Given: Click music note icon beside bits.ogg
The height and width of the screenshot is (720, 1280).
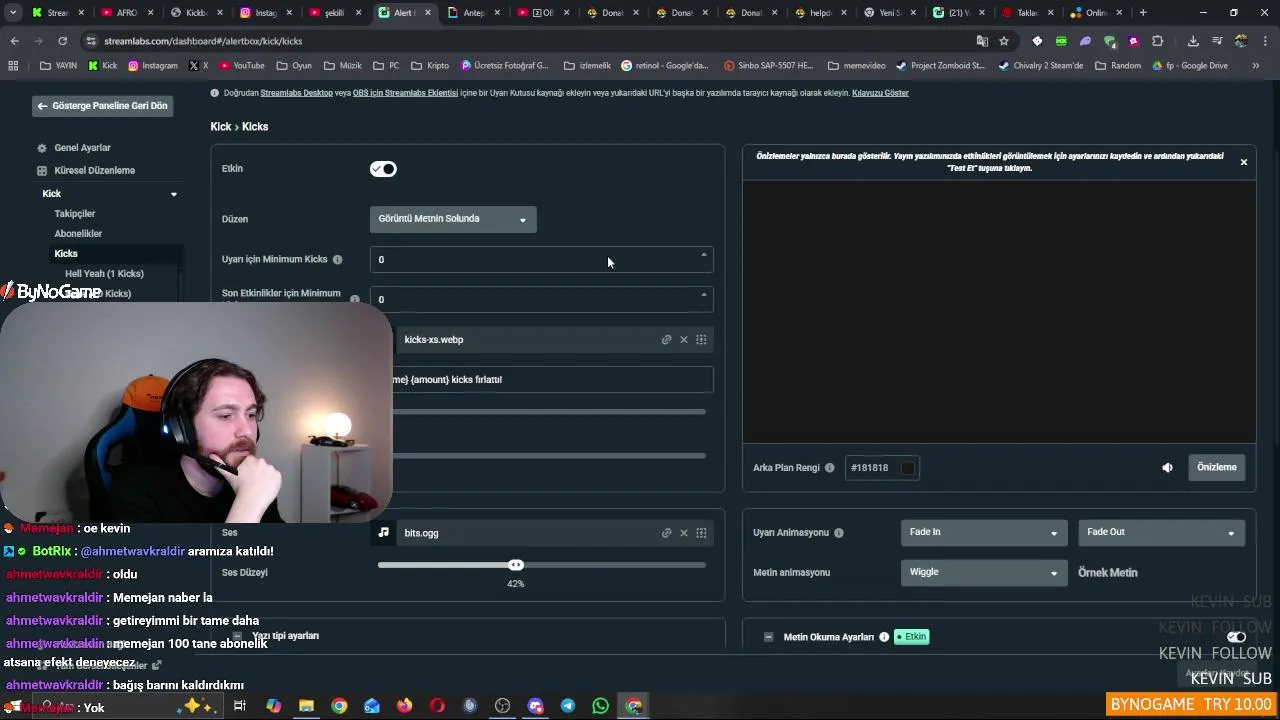Looking at the screenshot, I should pos(383,533).
